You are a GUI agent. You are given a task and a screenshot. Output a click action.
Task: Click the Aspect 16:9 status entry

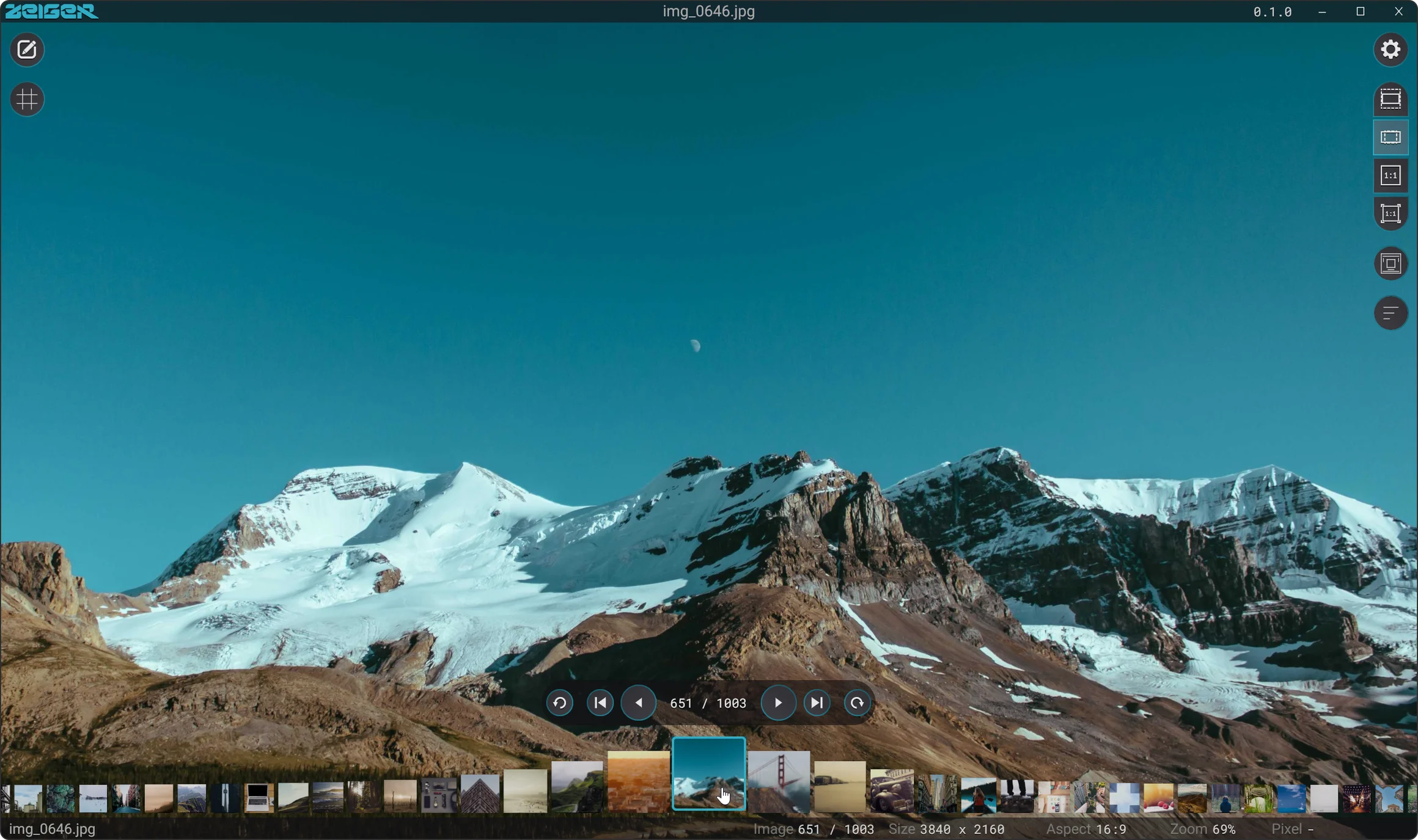point(1086,829)
